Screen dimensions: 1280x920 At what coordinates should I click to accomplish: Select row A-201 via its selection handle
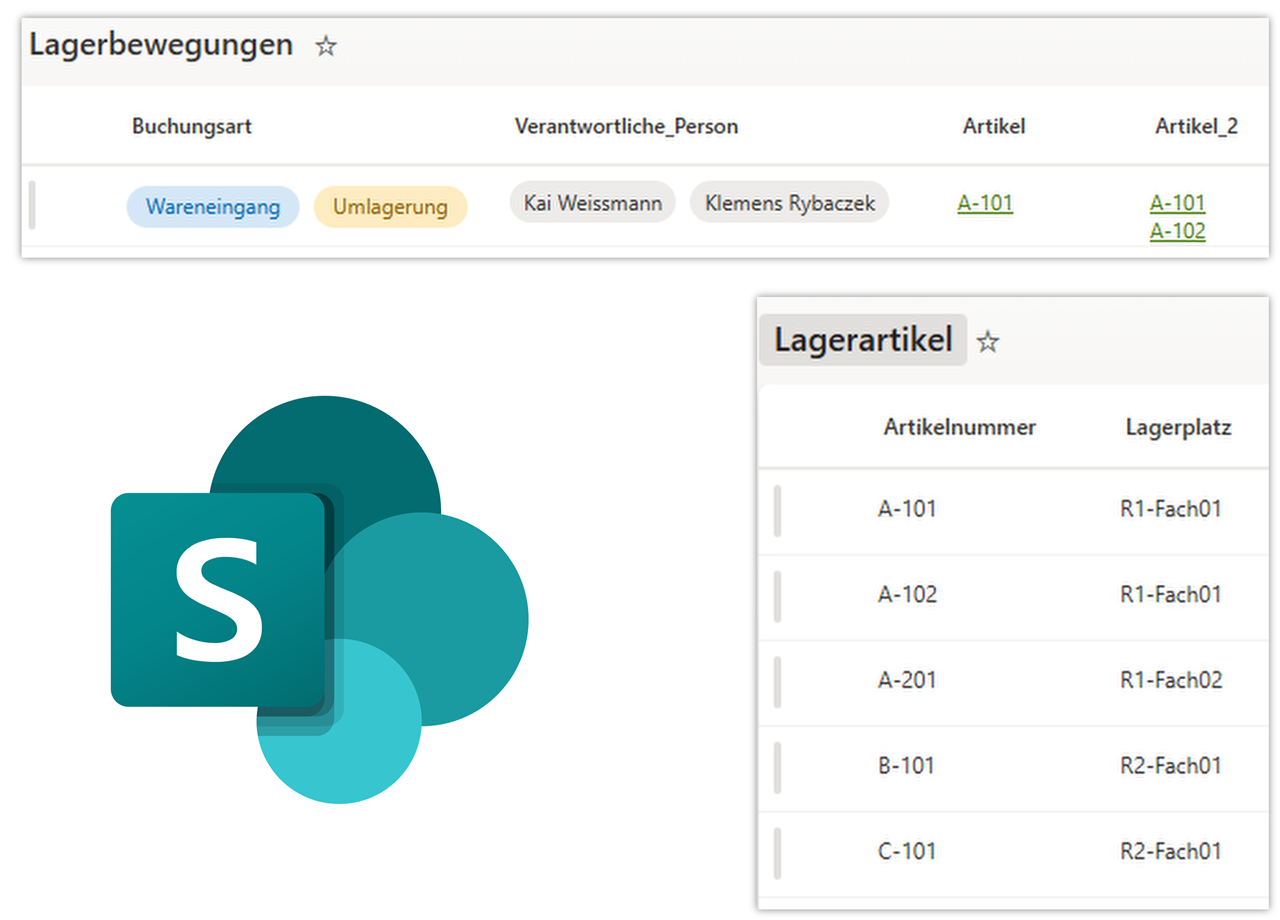tap(777, 682)
